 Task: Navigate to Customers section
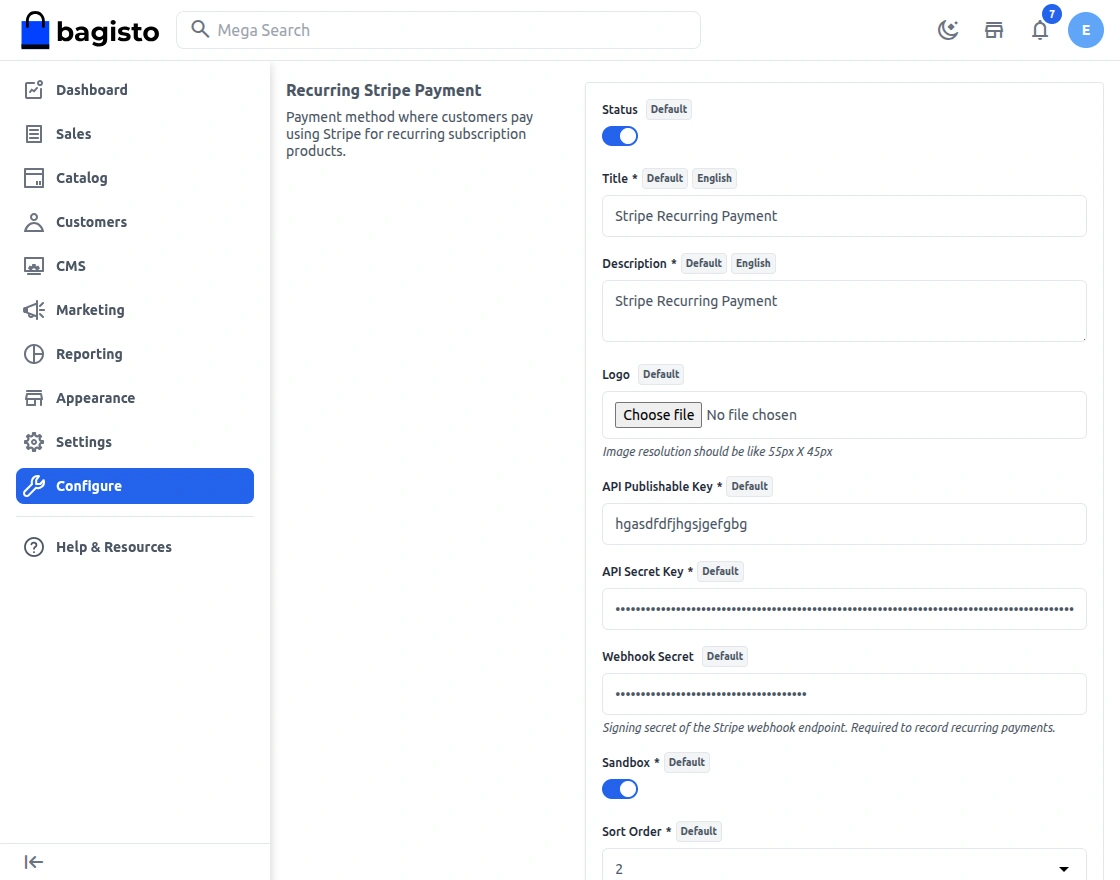coord(135,222)
